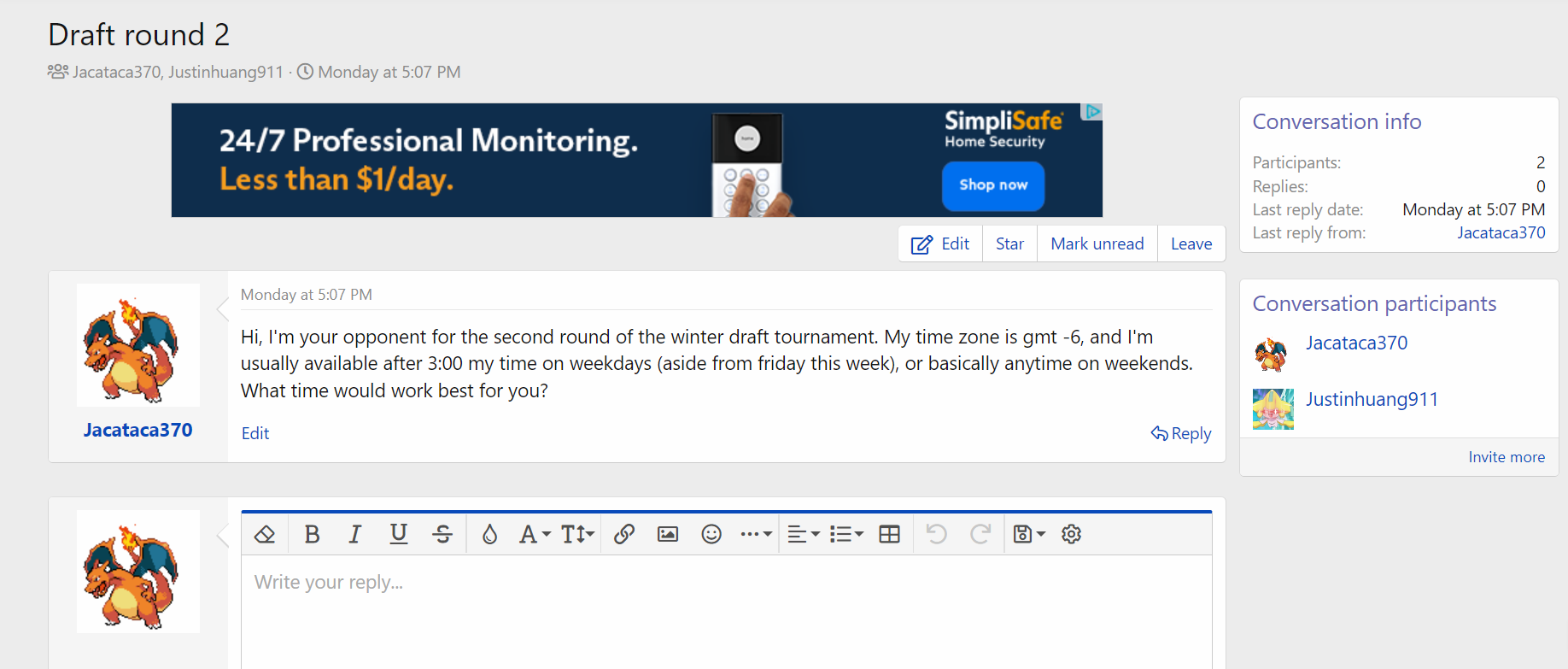The height and width of the screenshot is (669, 1568).
Task: Apply strikethrough formatting
Action: click(x=442, y=534)
